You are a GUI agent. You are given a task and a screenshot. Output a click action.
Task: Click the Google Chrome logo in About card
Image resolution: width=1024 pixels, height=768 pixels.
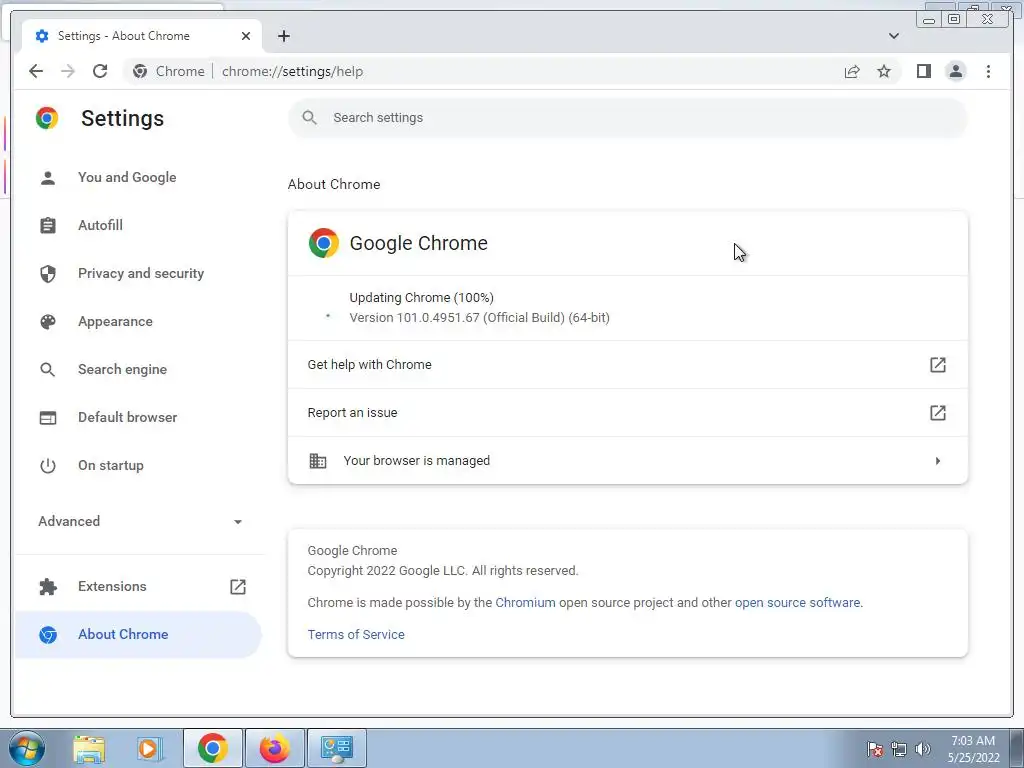pos(323,243)
